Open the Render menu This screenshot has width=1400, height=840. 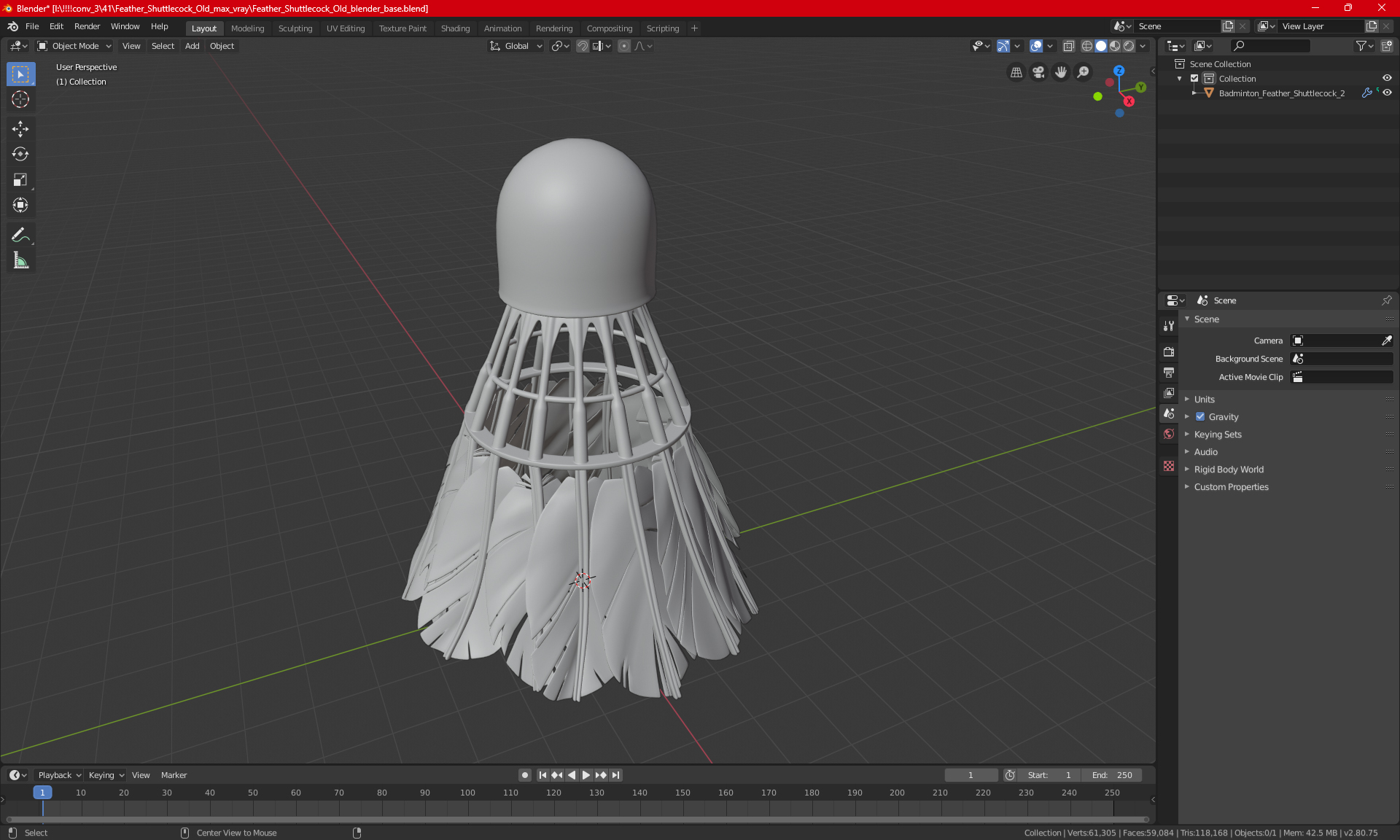(87, 26)
